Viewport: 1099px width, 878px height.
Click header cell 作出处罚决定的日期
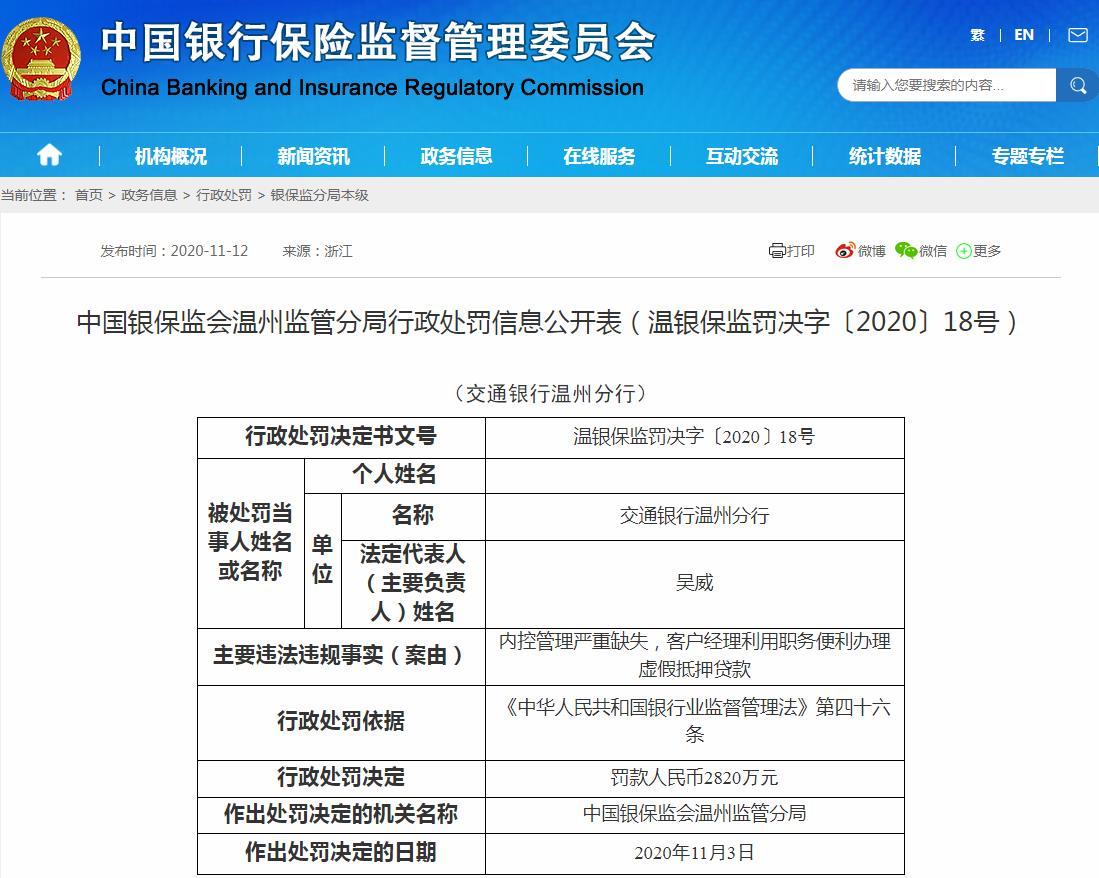point(341,853)
